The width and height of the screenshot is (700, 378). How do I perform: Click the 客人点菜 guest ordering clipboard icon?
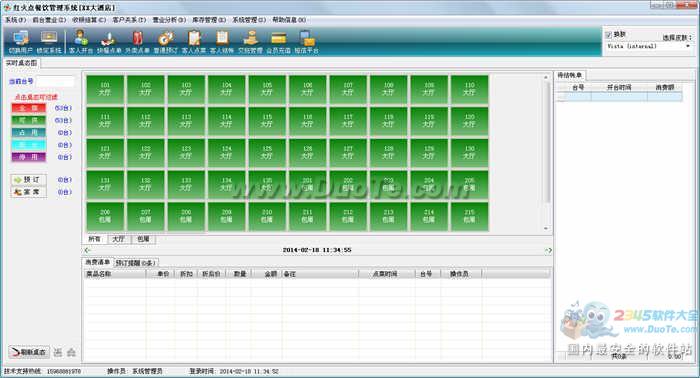(194, 42)
